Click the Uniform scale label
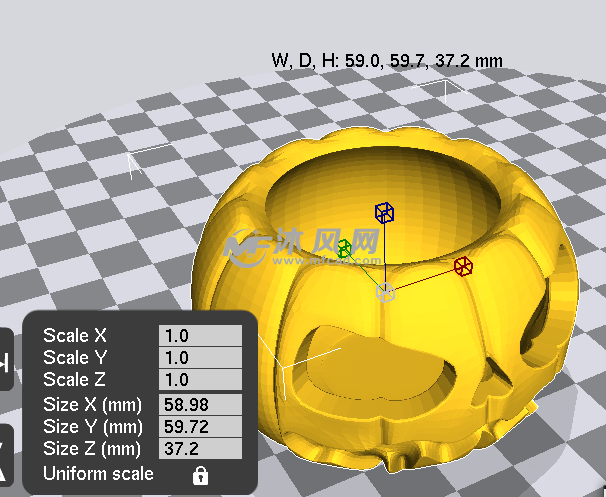This screenshot has height=497, width=606. click(x=98, y=473)
